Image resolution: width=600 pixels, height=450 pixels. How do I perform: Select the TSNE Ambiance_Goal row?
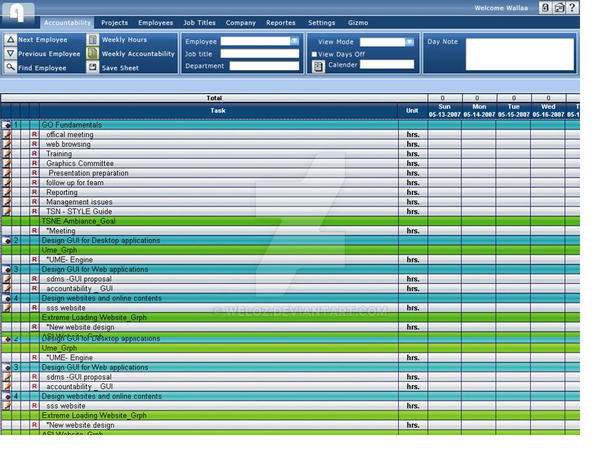pyautogui.click(x=290, y=221)
